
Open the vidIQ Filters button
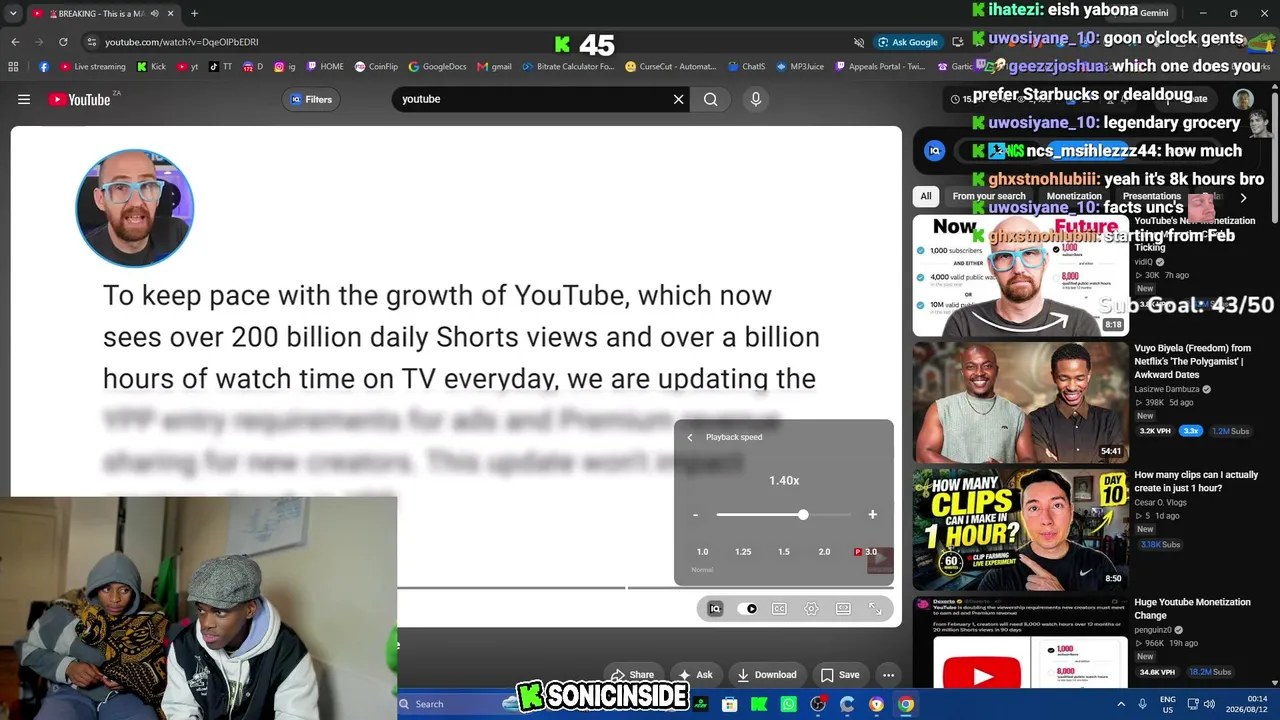click(x=311, y=99)
